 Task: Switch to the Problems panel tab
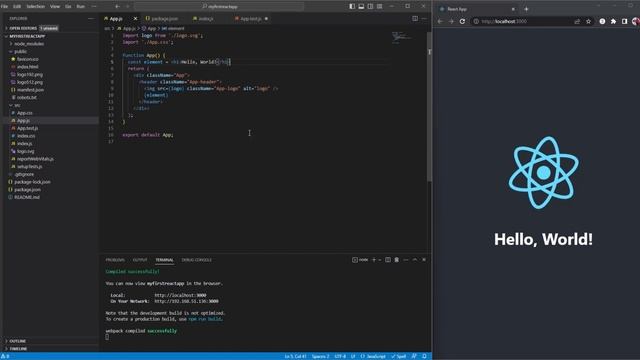(115, 260)
